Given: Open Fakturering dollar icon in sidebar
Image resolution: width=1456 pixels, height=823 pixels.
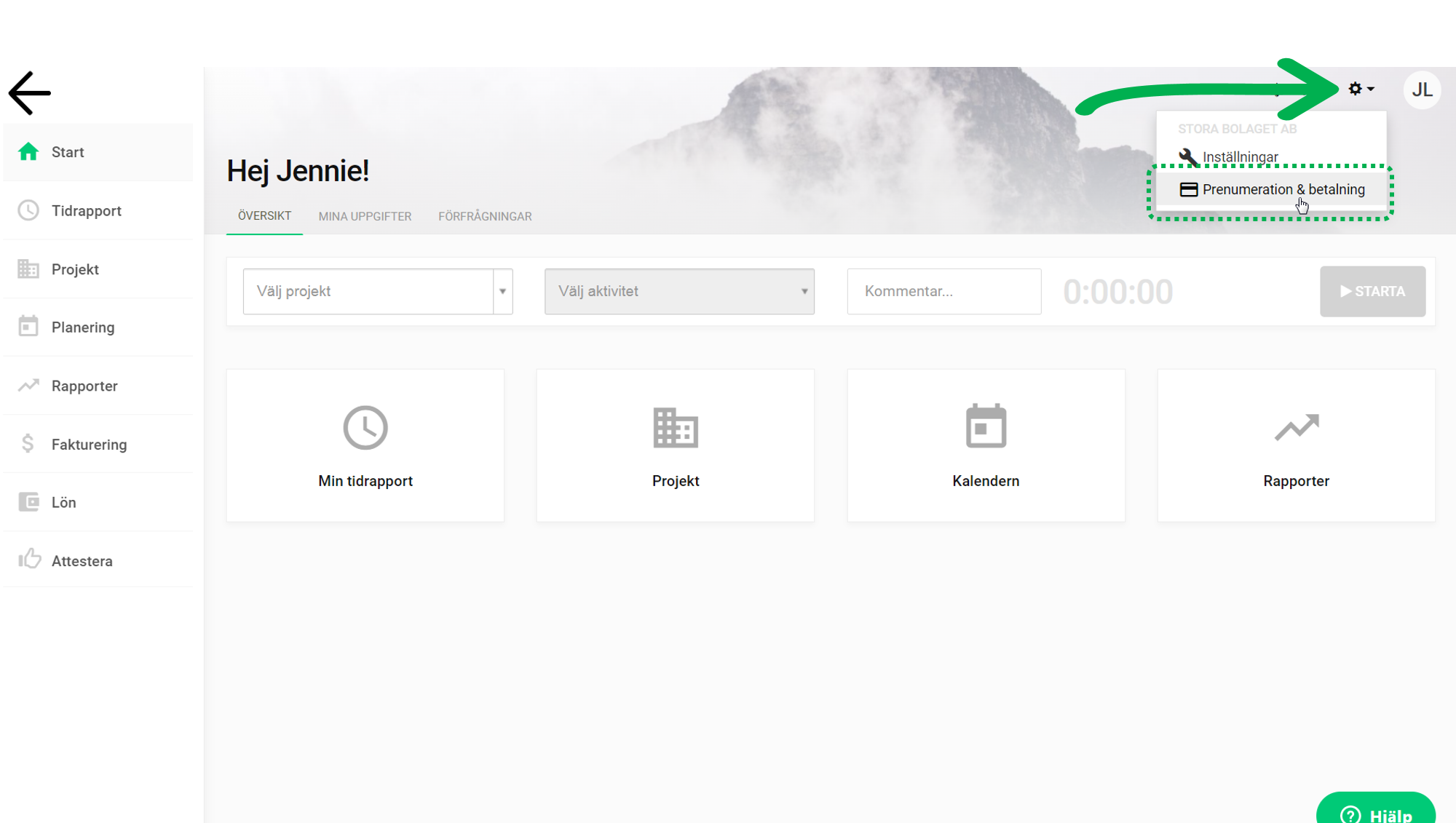Looking at the screenshot, I should coord(28,443).
